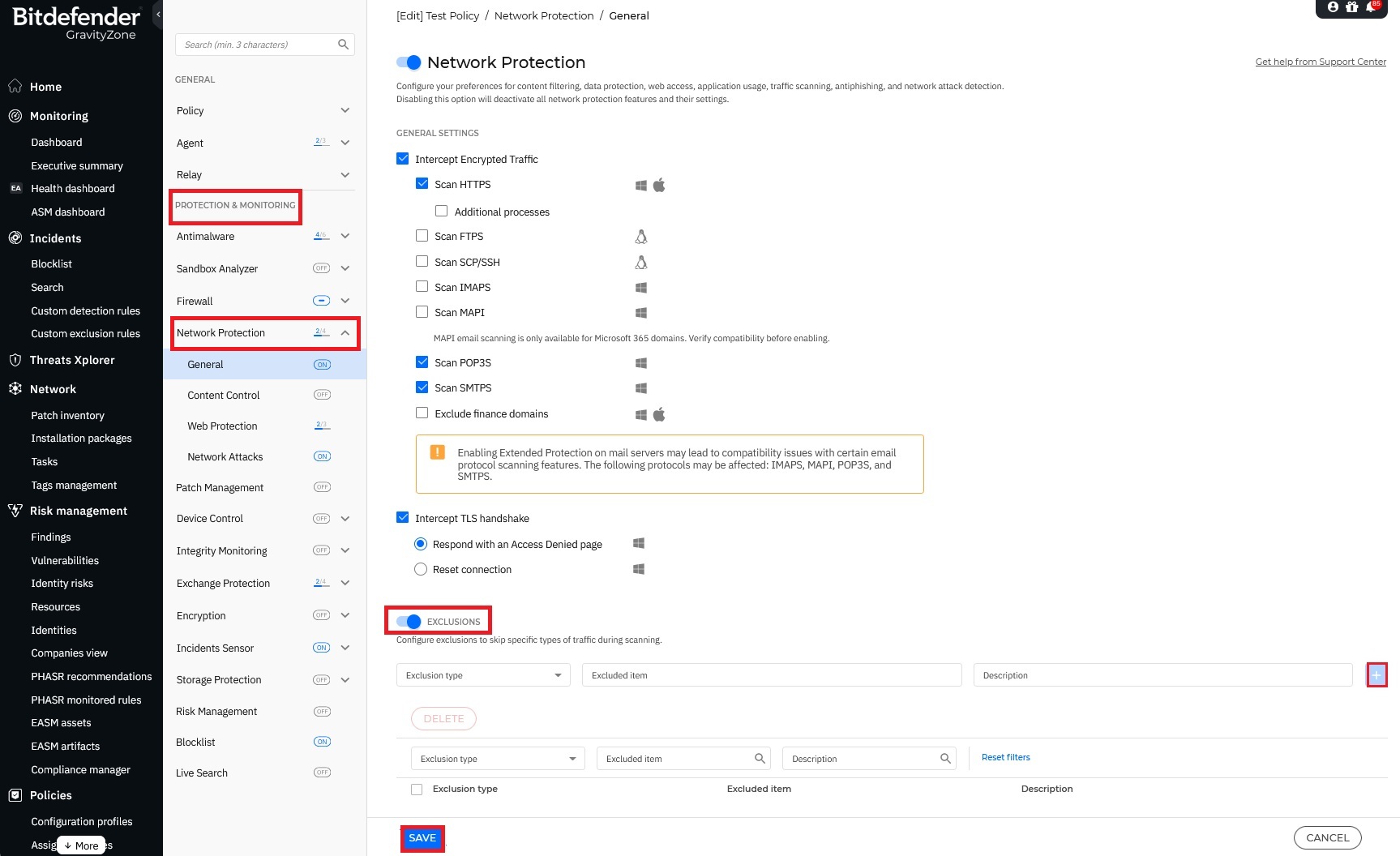This screenshot has height=856, width=1400.
Task: Open Get help from Support Center link
Action: (x=1321, y=62)
